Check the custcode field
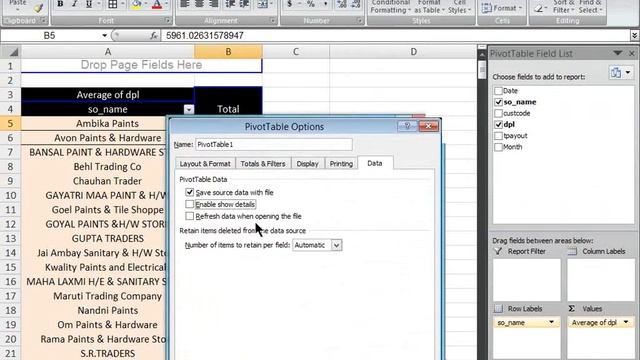The width and height of the screenshot is (640, 360). 498,113
